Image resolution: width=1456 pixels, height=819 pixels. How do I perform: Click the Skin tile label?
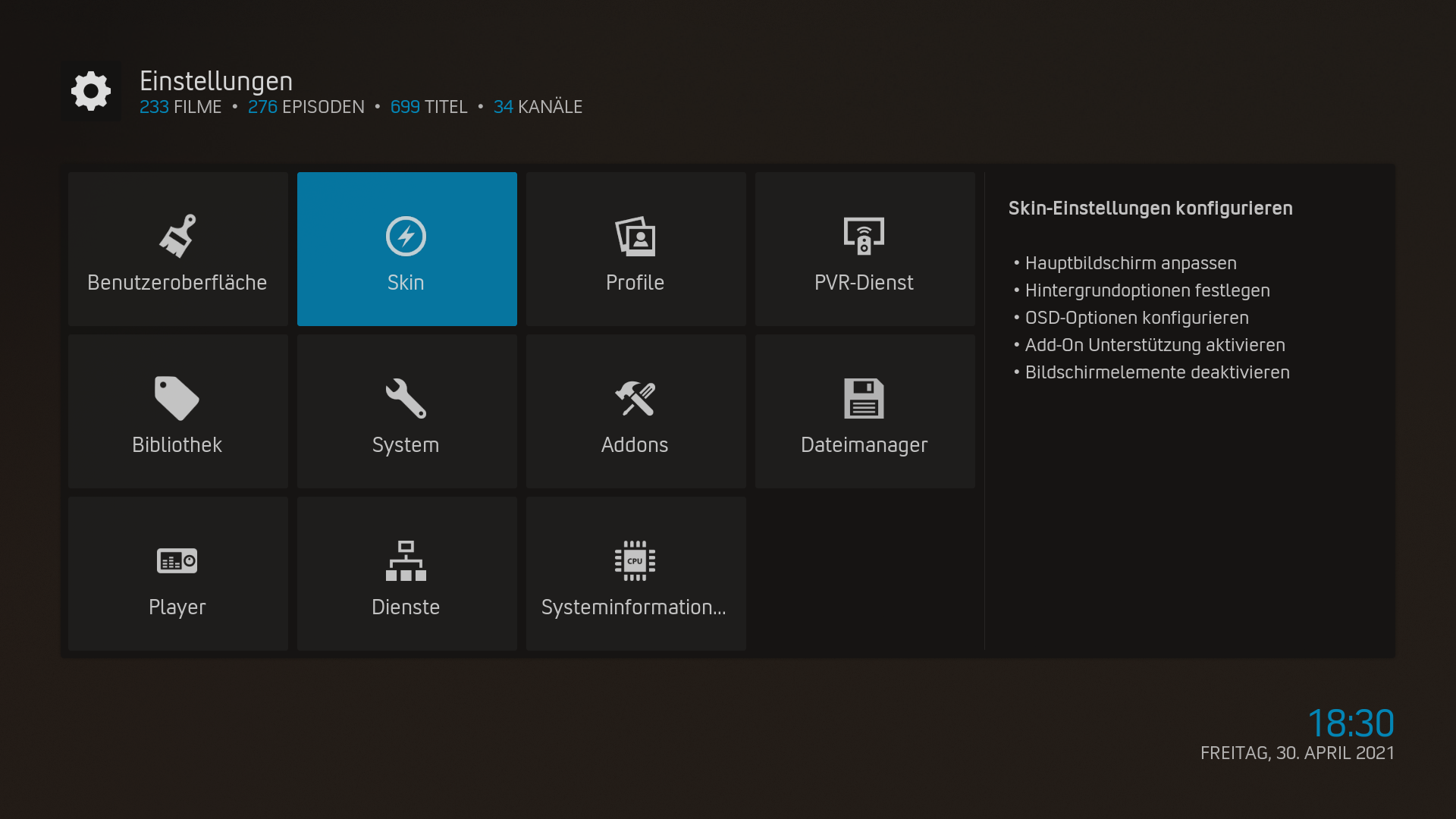pyautogui.click(x=406, y=283)
